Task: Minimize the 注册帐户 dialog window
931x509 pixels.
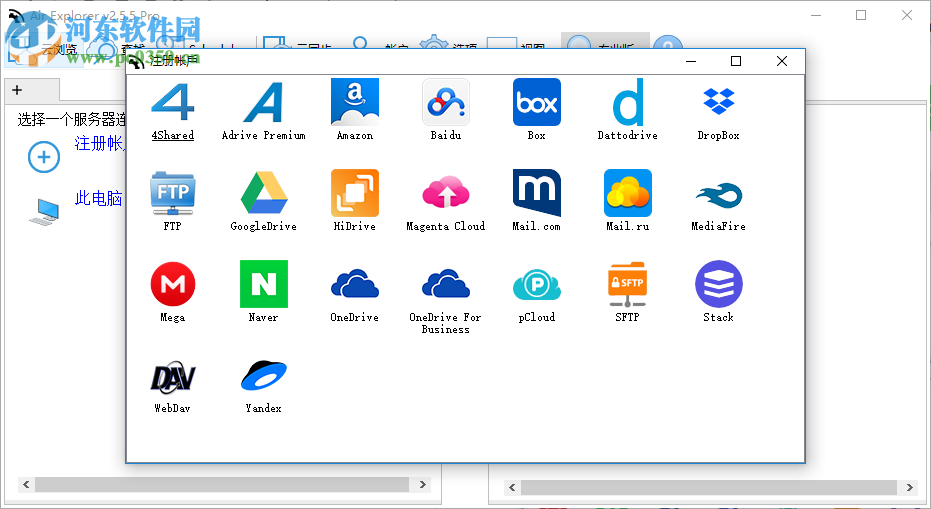Action: point(691,61)
